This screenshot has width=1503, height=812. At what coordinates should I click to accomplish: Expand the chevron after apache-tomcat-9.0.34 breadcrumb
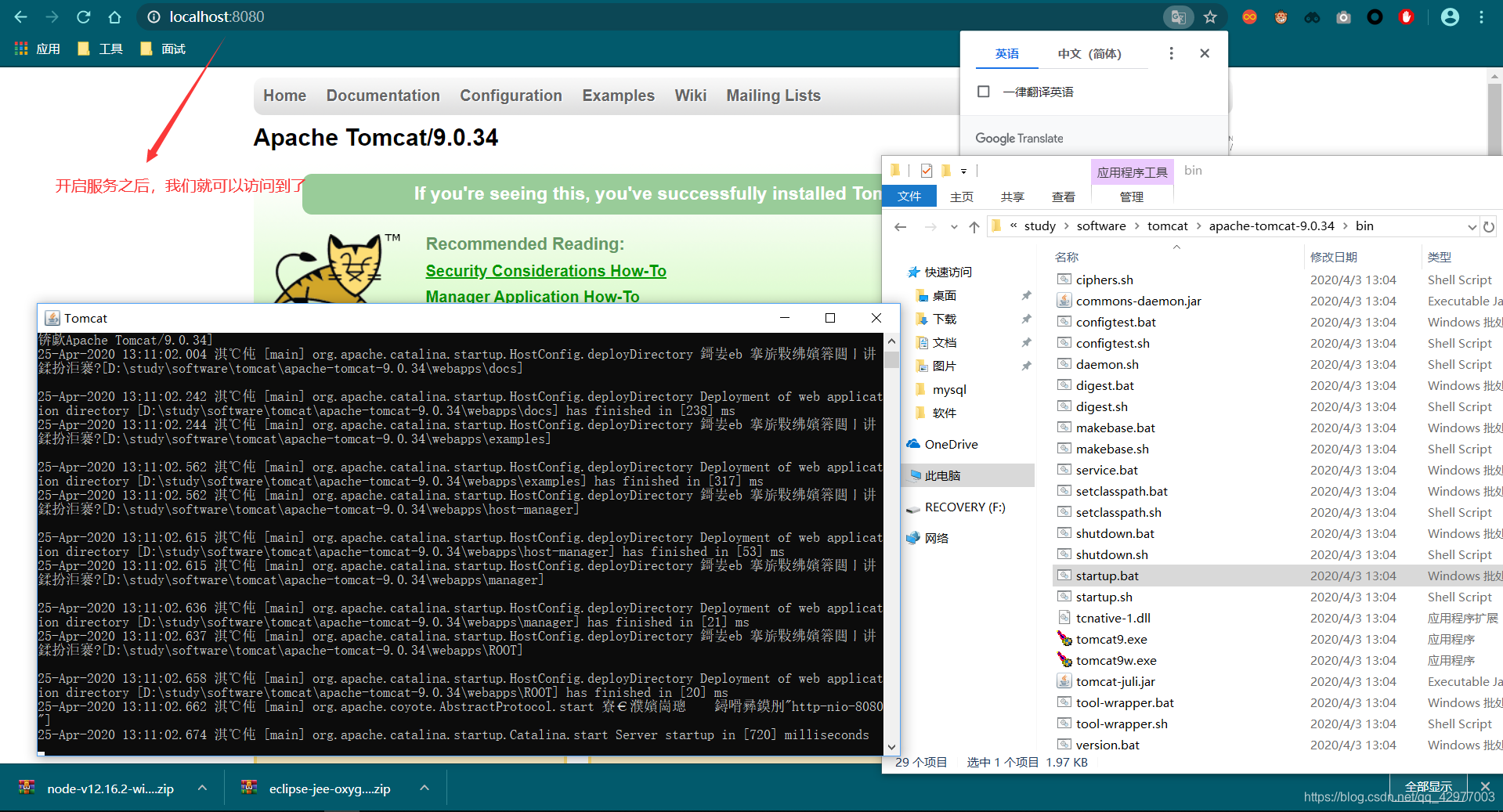1346,226
